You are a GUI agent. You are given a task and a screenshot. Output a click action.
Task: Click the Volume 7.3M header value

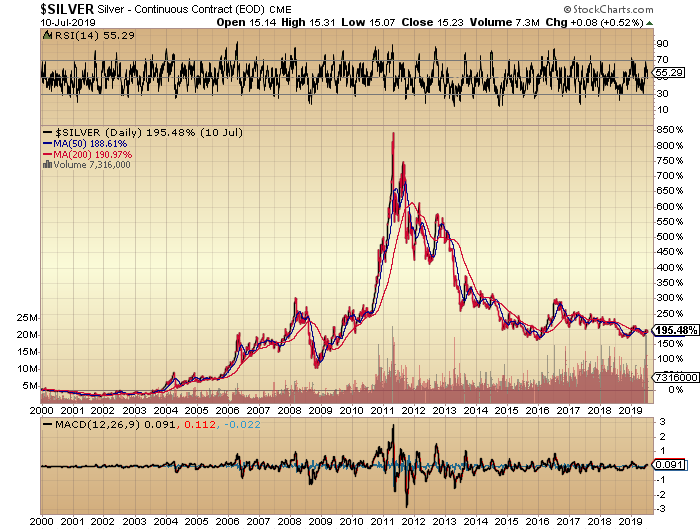[x=504, y=22]
